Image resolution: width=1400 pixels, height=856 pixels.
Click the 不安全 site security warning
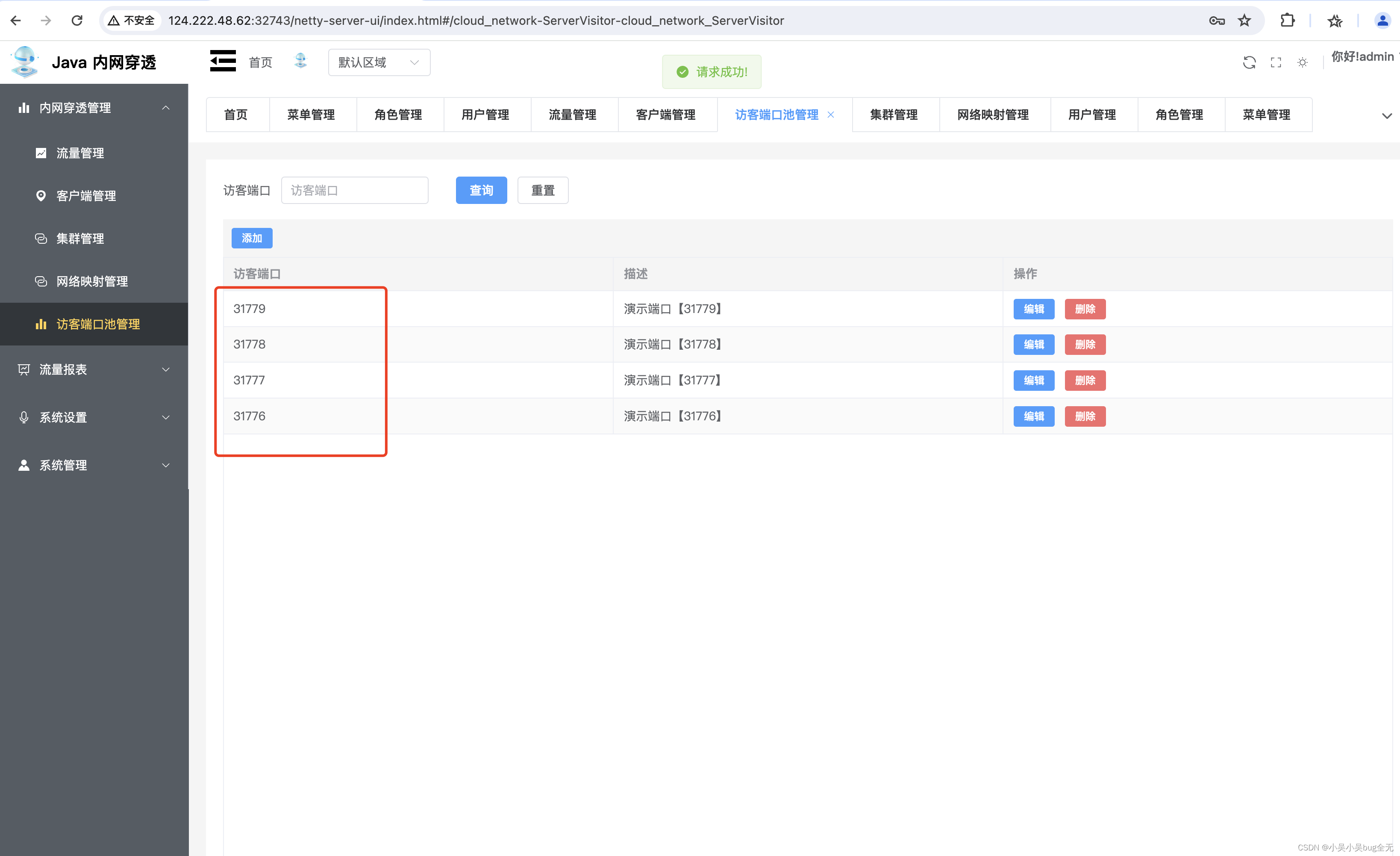(132, 21)
